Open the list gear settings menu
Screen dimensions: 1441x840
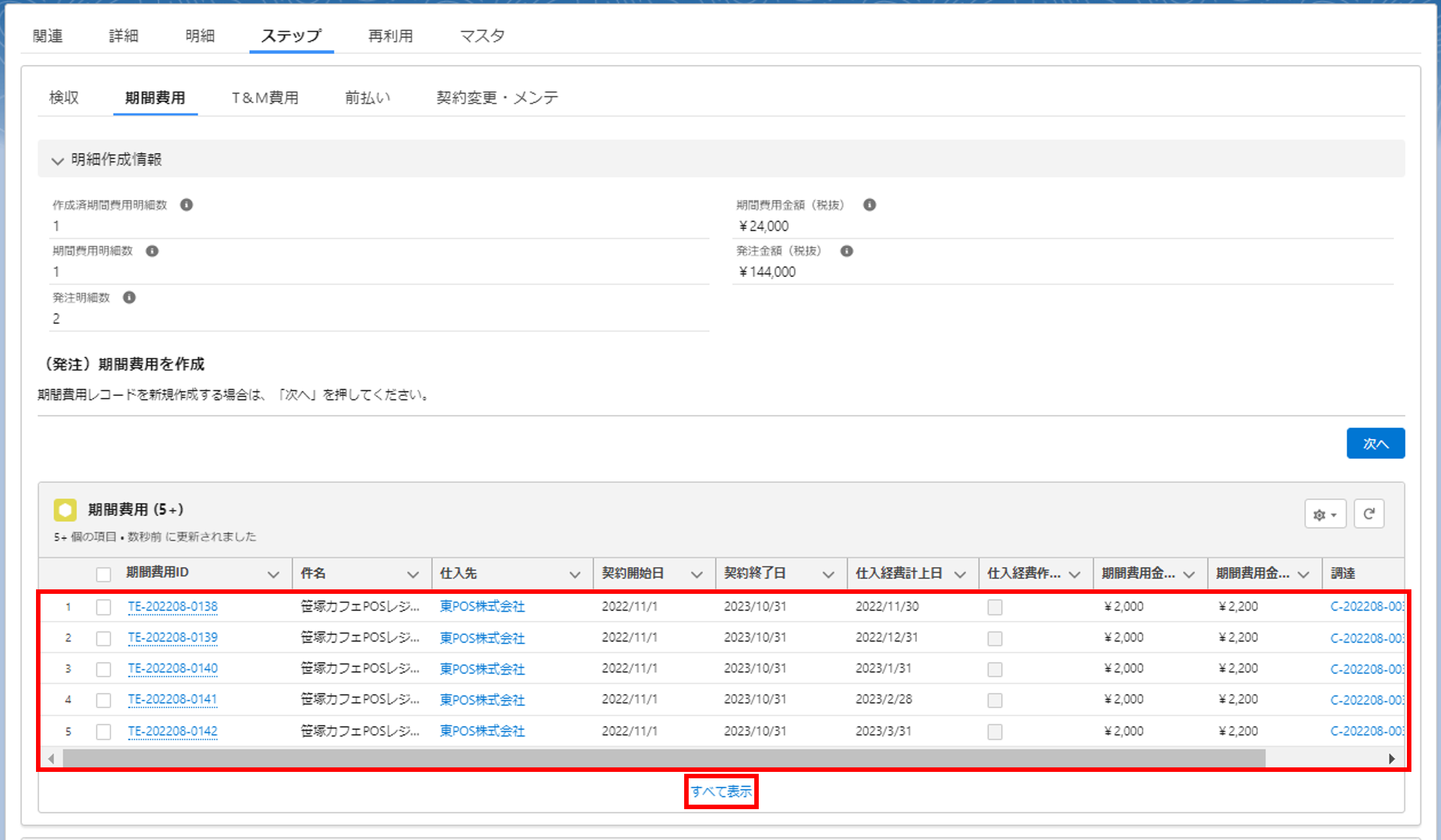point(1325,514)
